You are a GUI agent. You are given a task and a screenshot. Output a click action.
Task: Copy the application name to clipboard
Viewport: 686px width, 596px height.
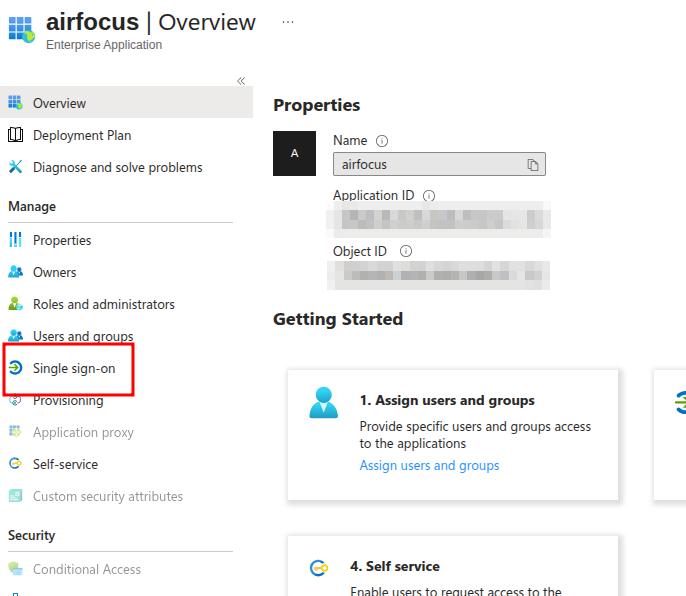point(532,165)
